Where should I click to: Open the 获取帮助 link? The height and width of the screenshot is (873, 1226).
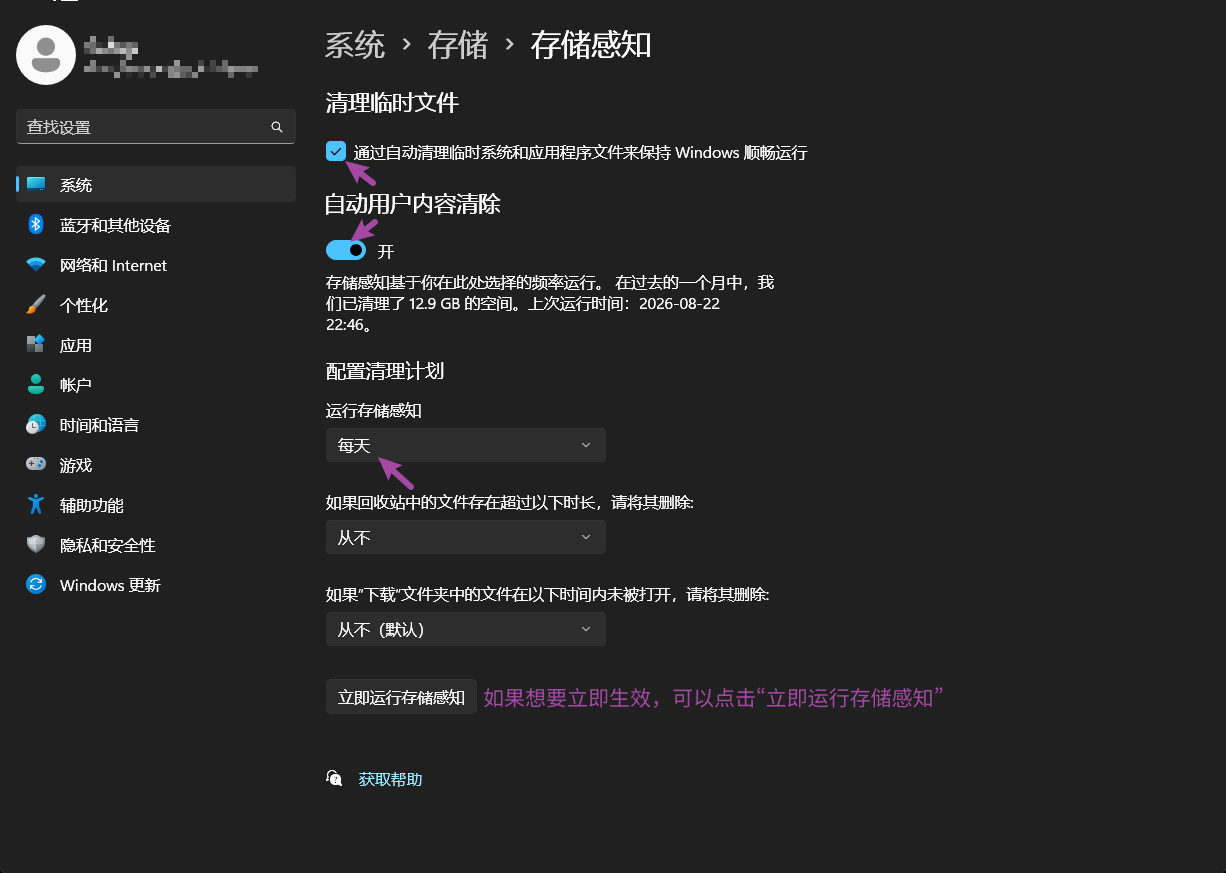(390, 779)
